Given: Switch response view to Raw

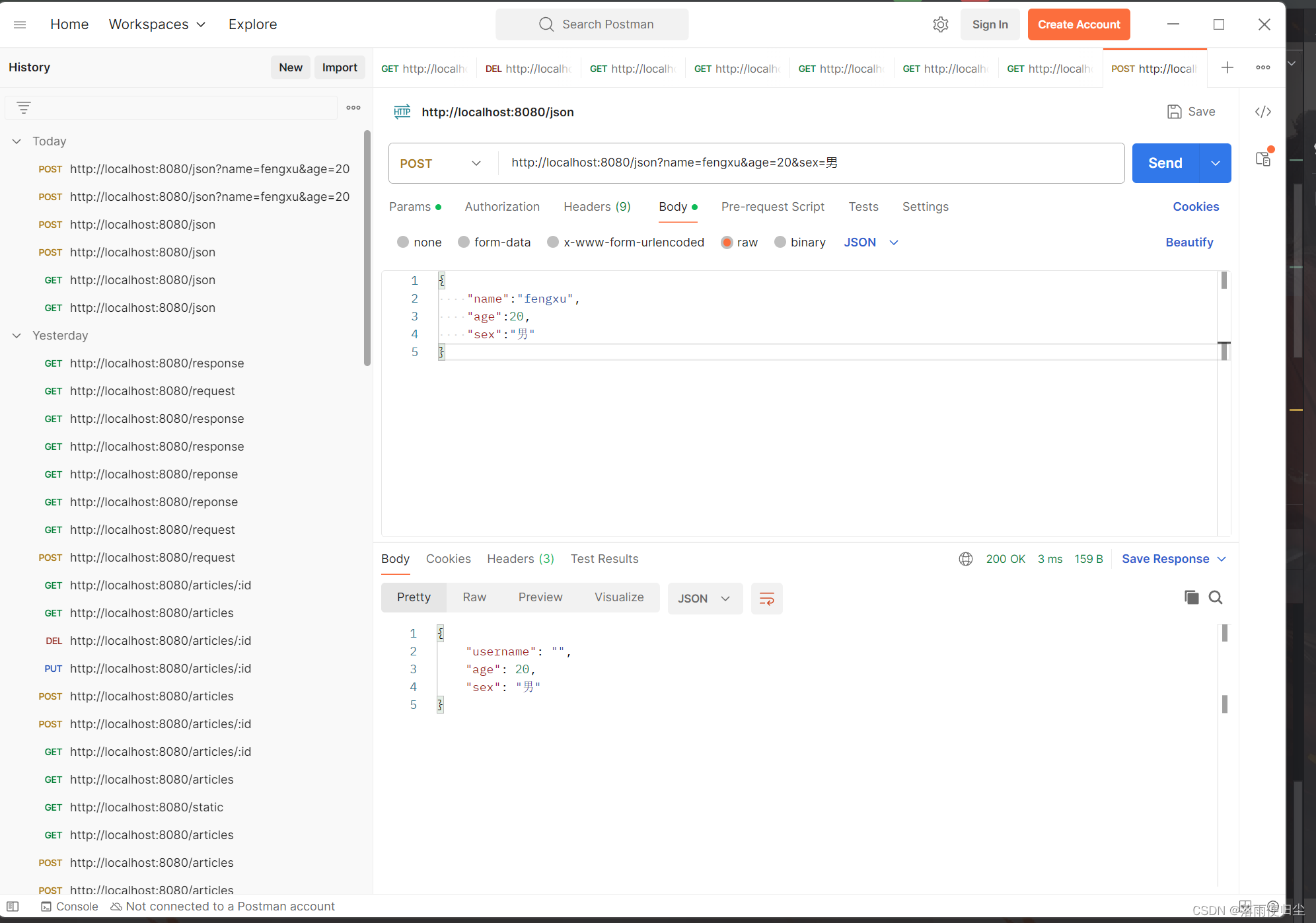Looking at the screenshot, I should (x=474, y=597).
